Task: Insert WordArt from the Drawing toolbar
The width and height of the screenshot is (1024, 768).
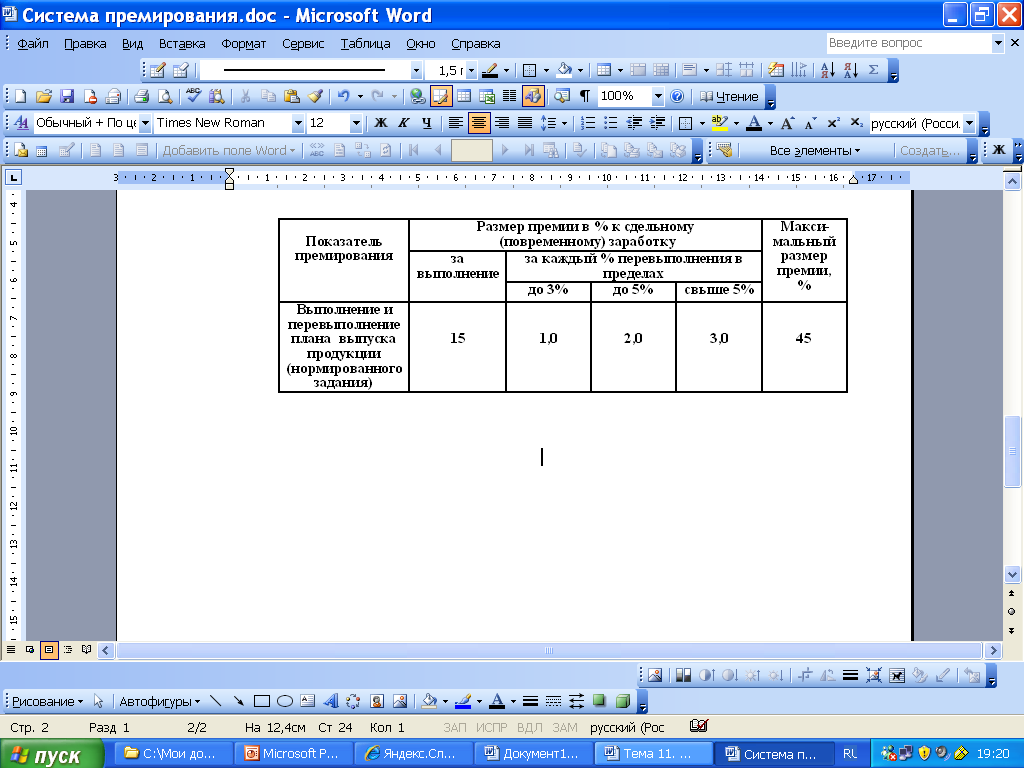Action: [330, 701]
